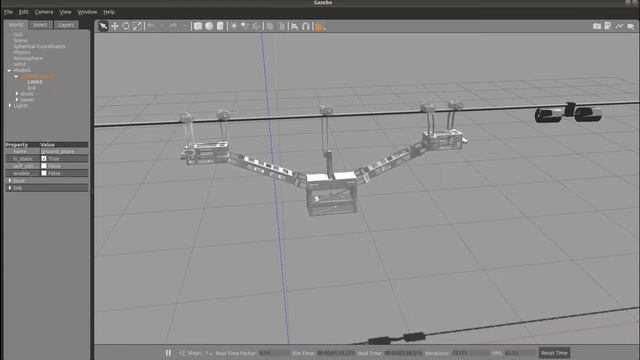Open the redo history dropdown arrow

tap(184, 26)
